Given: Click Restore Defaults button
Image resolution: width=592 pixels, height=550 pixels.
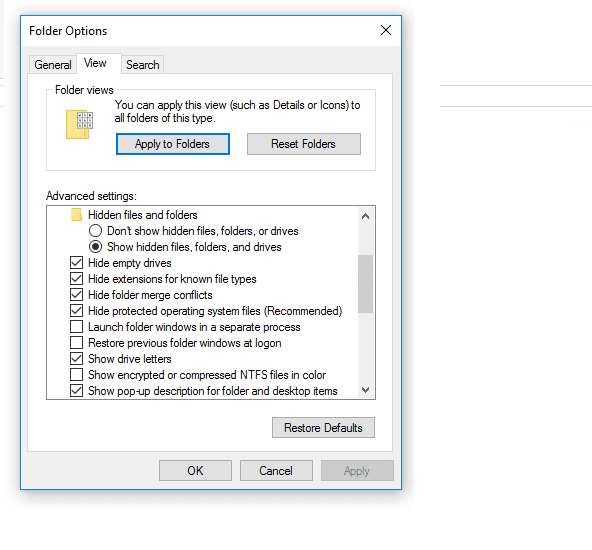Looking at the screenshot, I should (323, 428).
